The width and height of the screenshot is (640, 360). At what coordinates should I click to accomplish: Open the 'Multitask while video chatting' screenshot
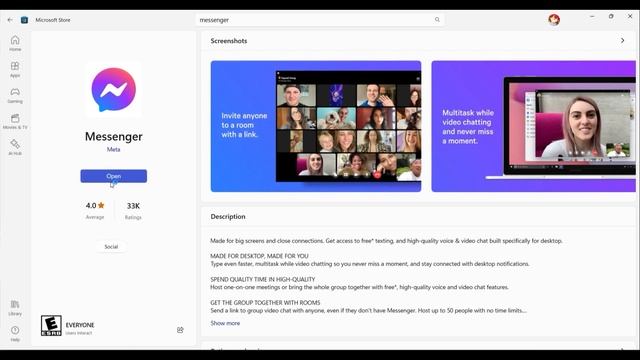(x=533, y=126)
